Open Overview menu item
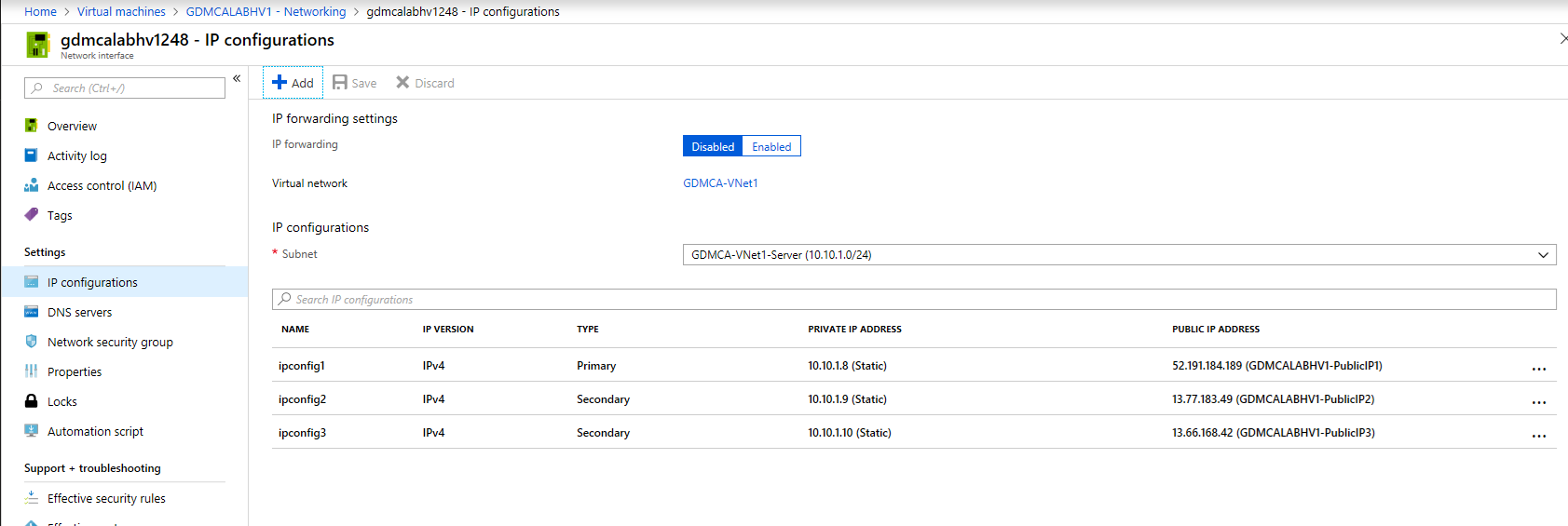 [72, 126]
